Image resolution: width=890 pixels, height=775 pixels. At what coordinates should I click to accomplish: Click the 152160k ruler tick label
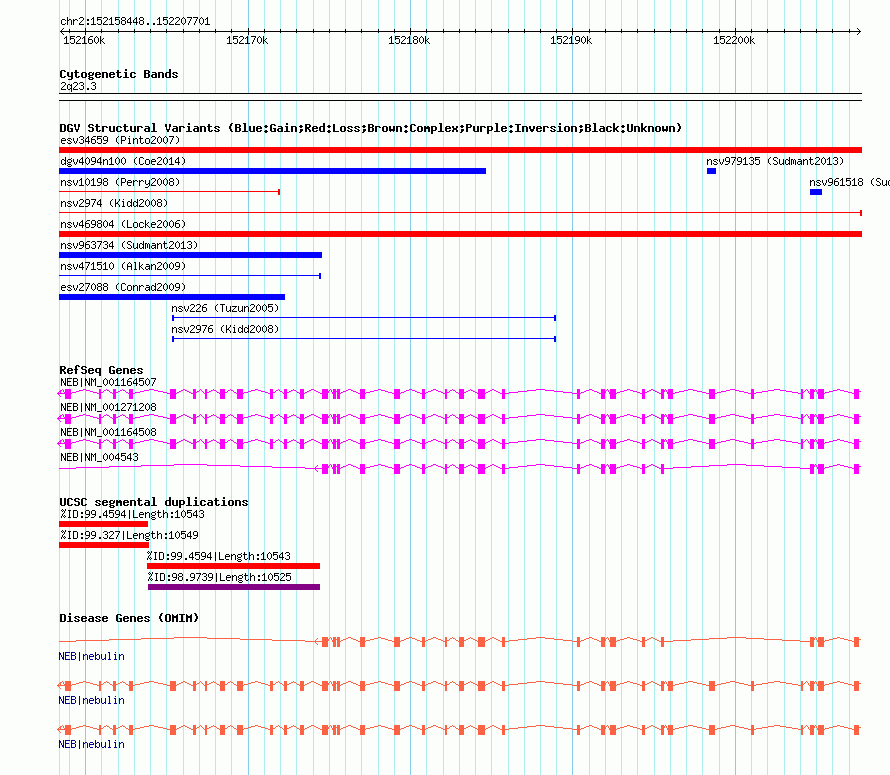[84, 40]
